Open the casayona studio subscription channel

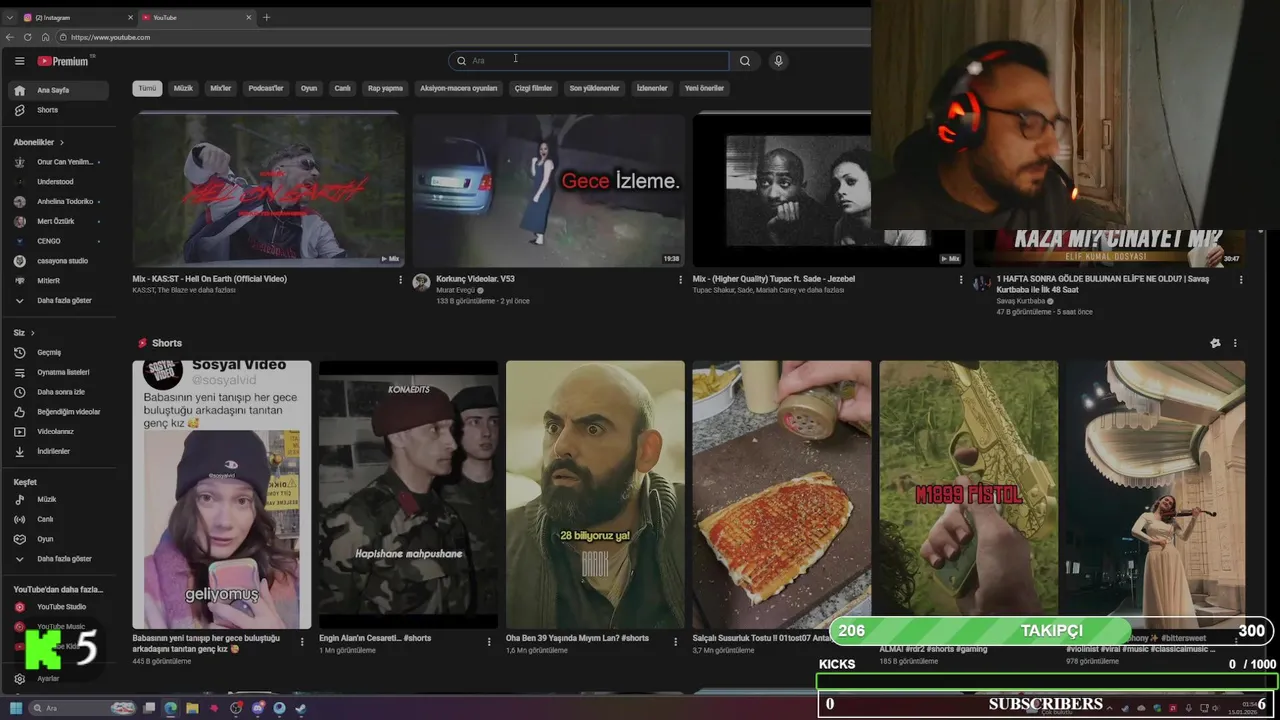[58, 261]
